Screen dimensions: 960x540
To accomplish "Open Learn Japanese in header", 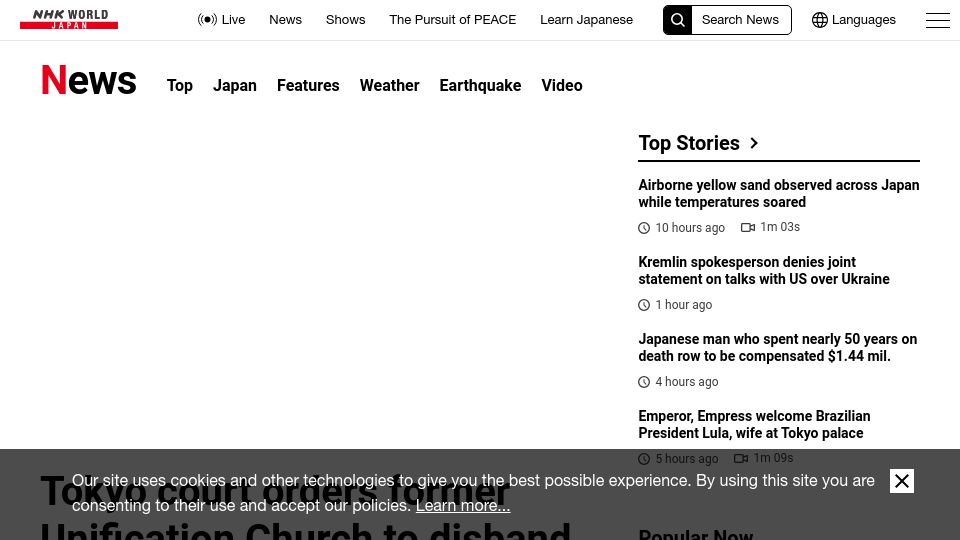I will 586,20.
